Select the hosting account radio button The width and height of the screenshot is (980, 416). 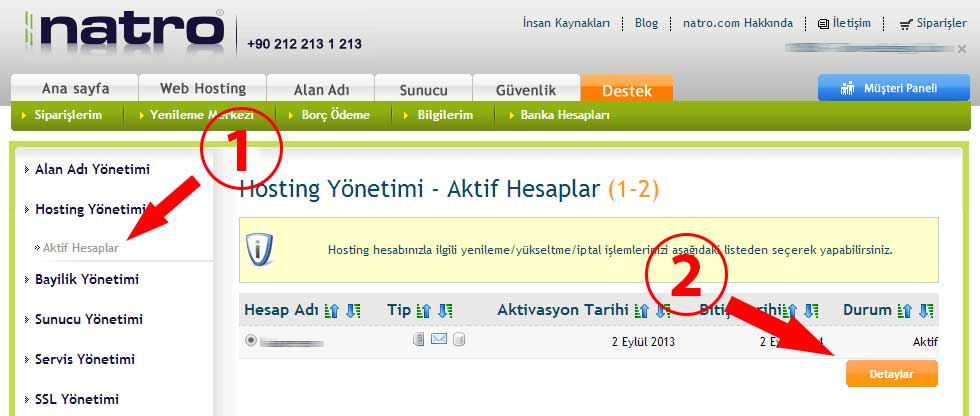(x=251, y=340)
